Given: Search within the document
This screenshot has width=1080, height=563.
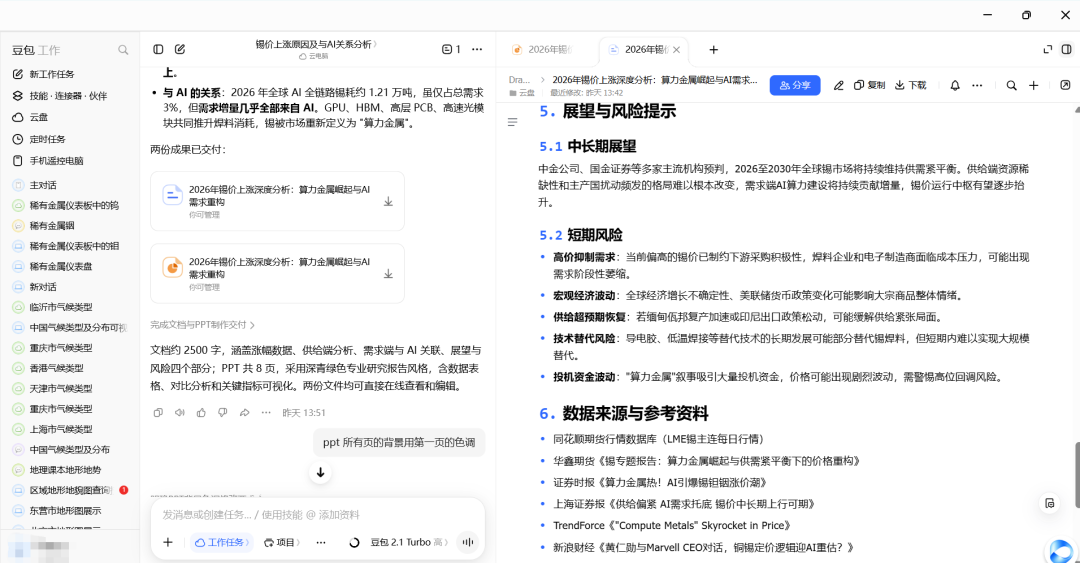Looking at the screenshot, I should point(1011,85).
